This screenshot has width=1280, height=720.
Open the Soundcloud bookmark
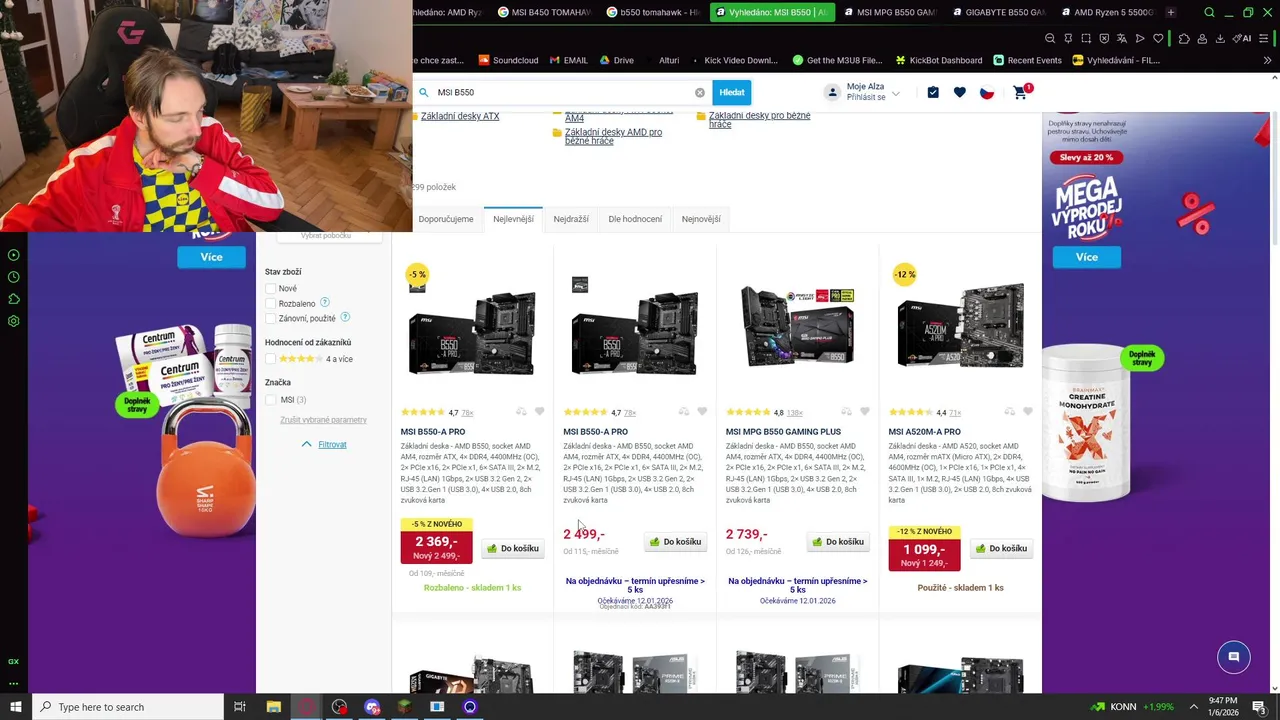pyautogui.click(x=508, y=60)
